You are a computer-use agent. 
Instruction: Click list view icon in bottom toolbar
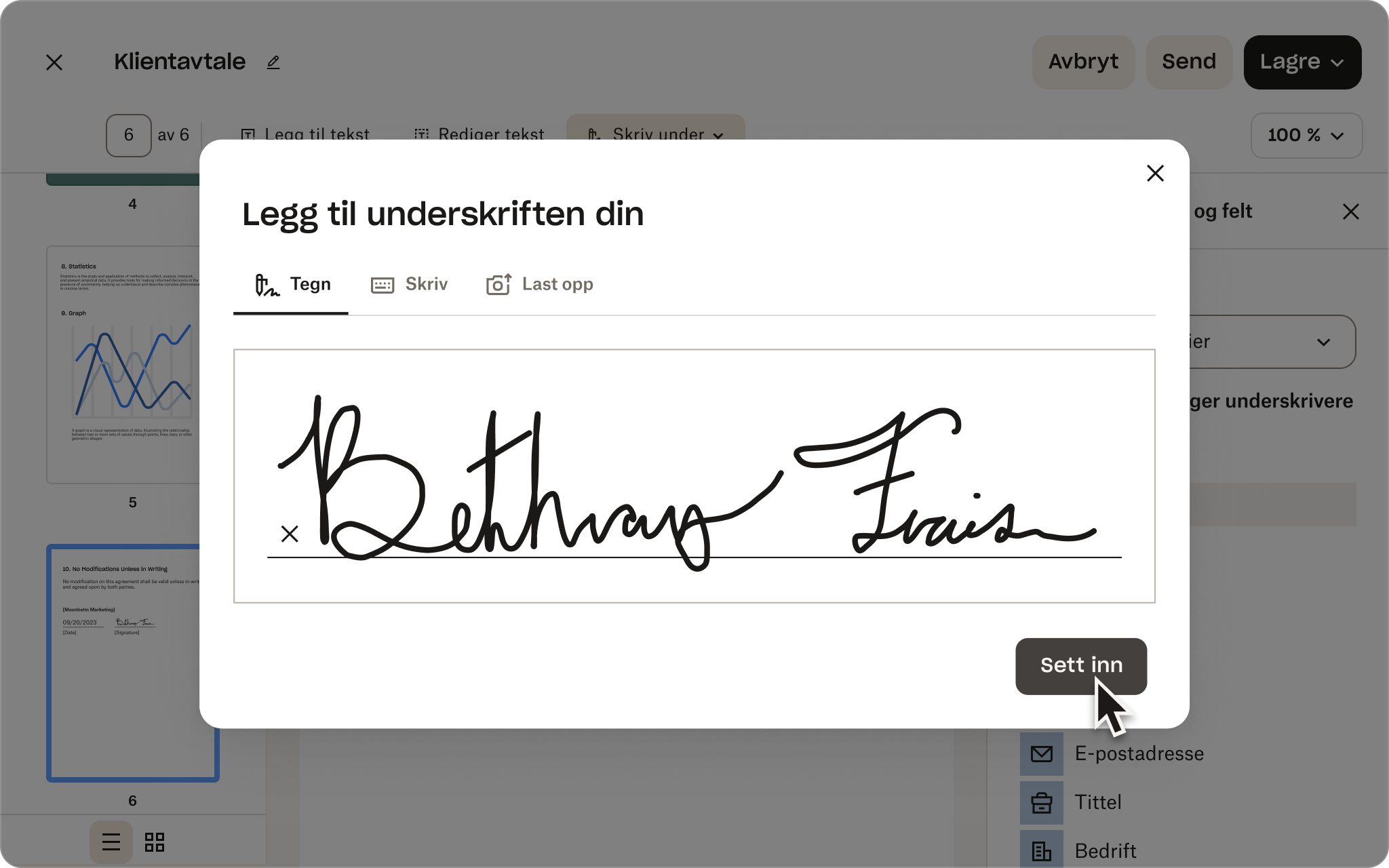(110, 841)
